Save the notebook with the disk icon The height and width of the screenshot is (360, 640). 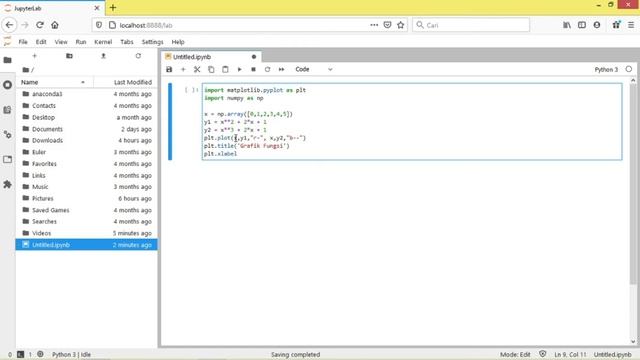[x=169, y=69]
